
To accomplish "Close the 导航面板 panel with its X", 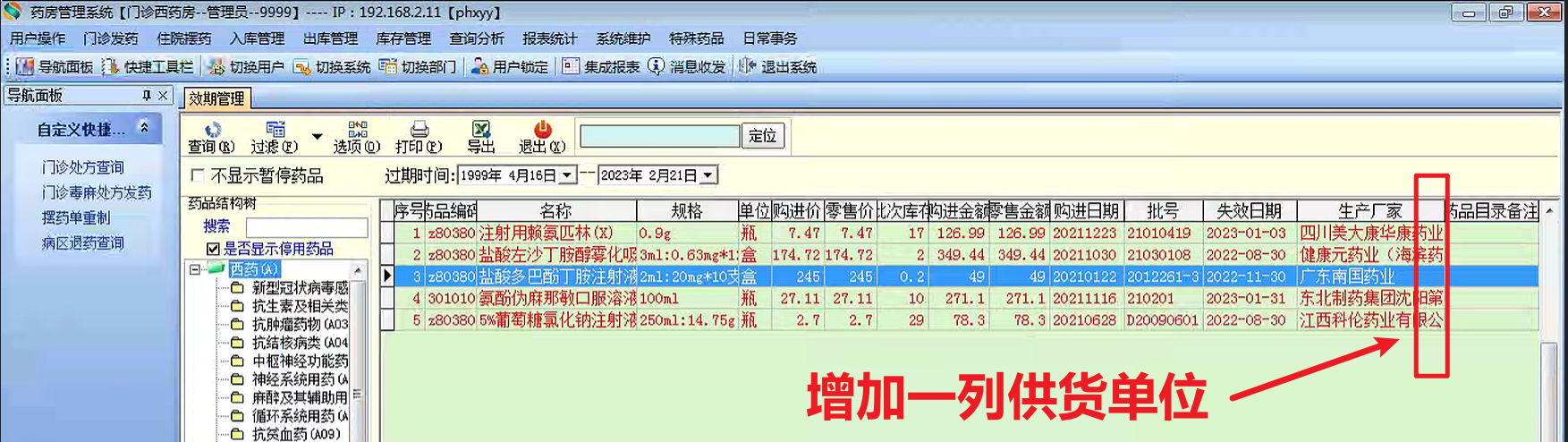I will [163, 95].
